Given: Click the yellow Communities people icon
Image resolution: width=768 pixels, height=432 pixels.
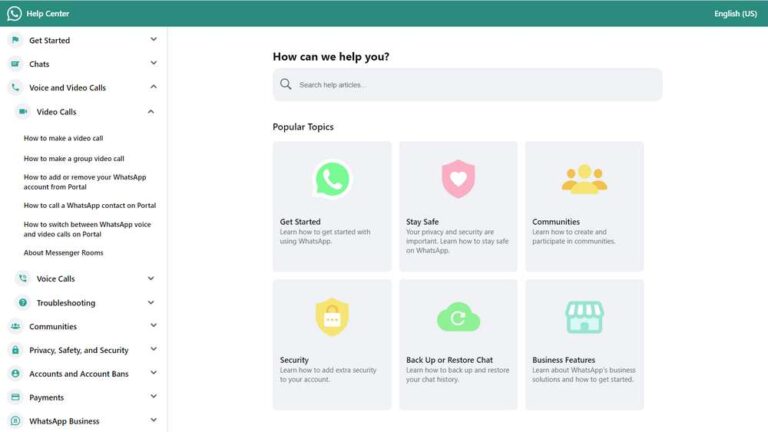Looking at the screenshot, I should point(584,179).
